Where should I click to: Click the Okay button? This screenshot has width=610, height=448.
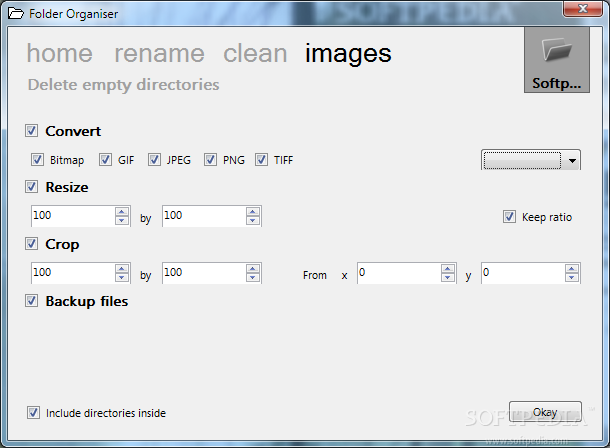[x=545, y=412]
